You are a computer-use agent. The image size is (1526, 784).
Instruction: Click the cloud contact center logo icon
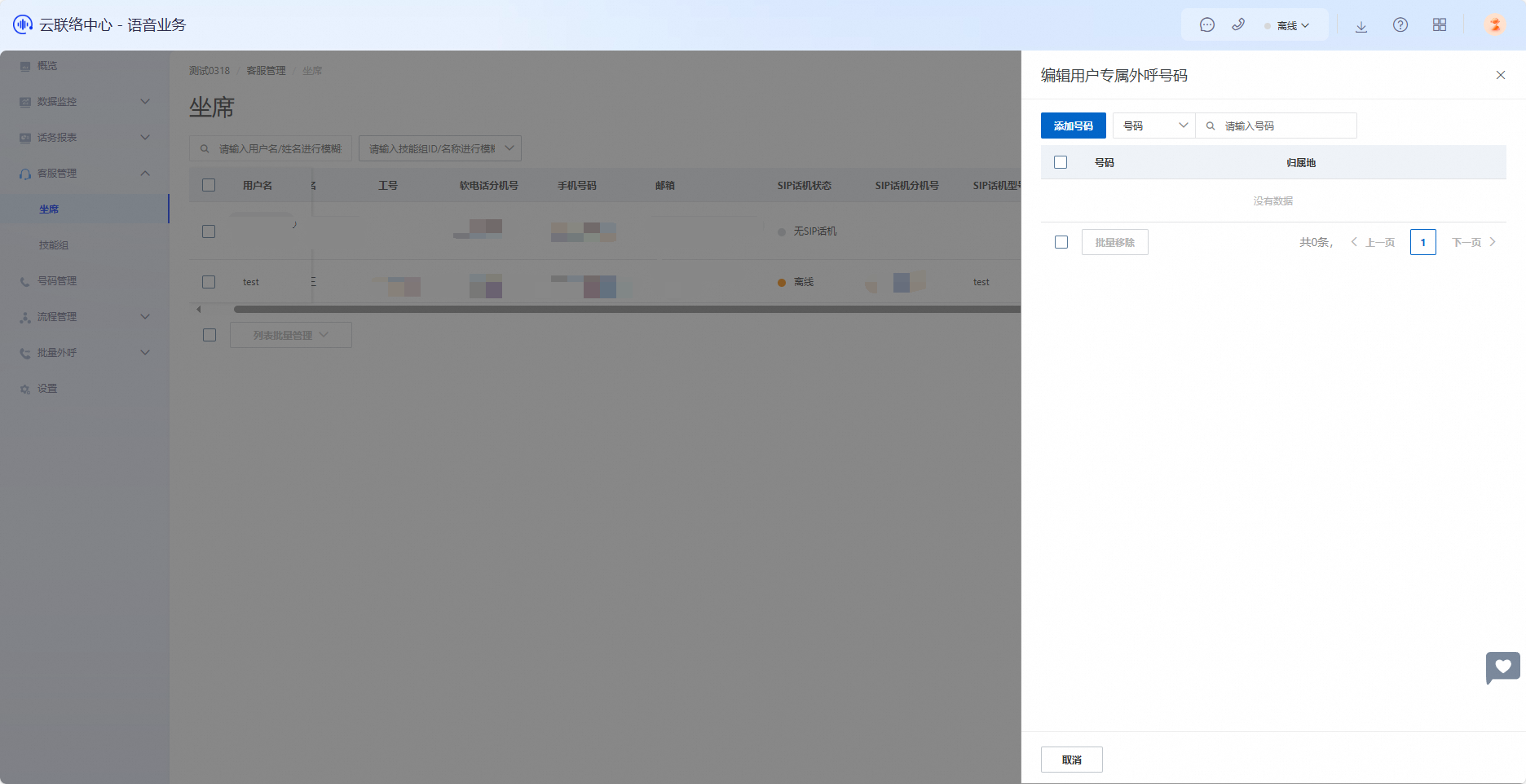coord(23,24)
